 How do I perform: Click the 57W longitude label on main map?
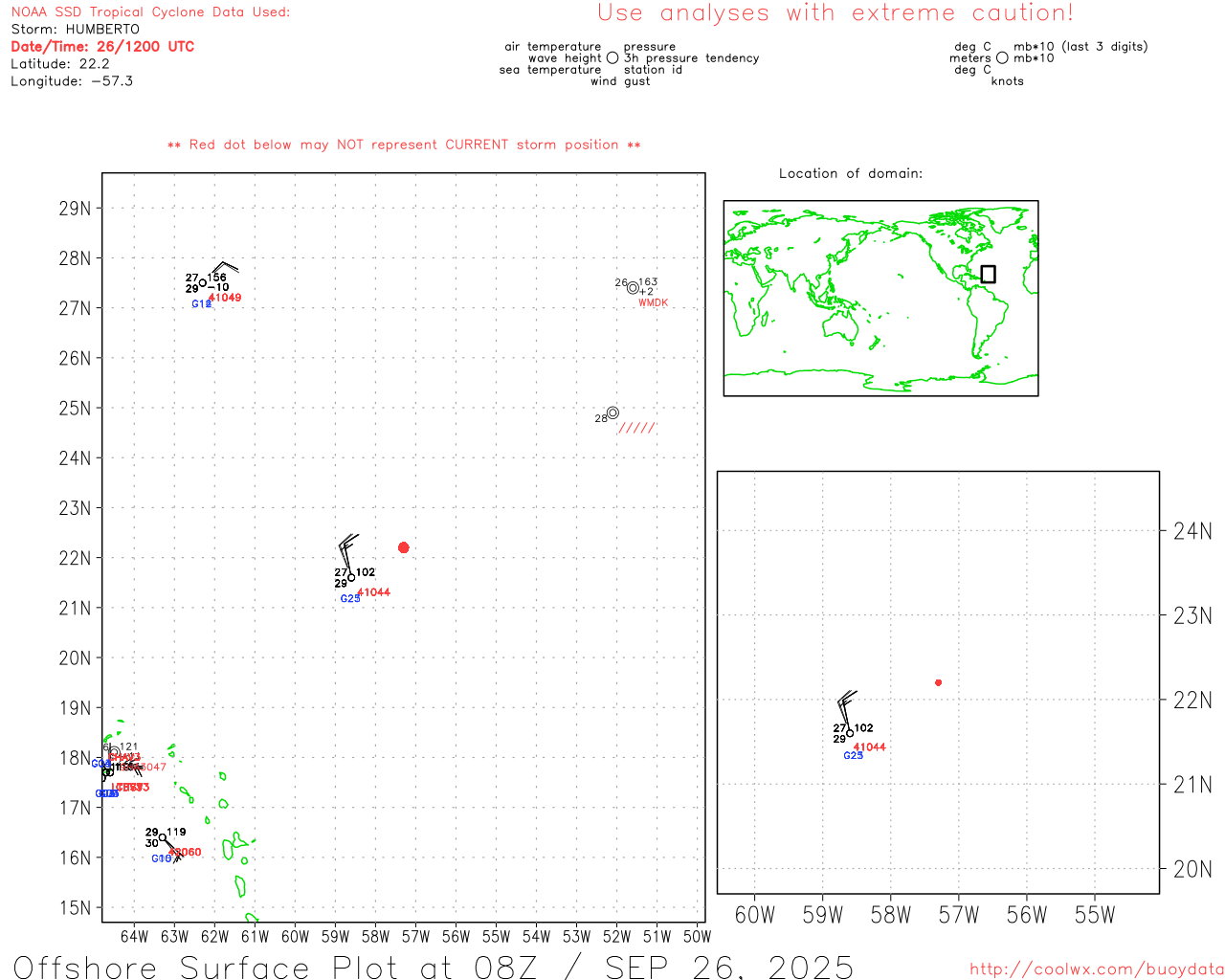point(416,937)
